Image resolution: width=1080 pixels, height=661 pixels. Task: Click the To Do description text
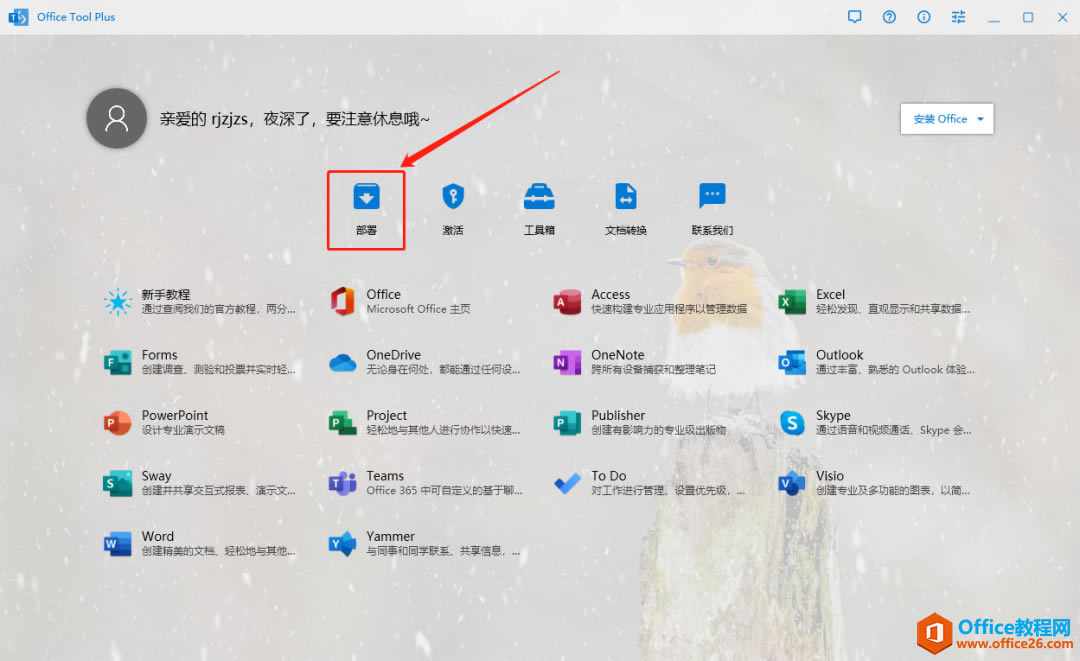tap(667, 491)
